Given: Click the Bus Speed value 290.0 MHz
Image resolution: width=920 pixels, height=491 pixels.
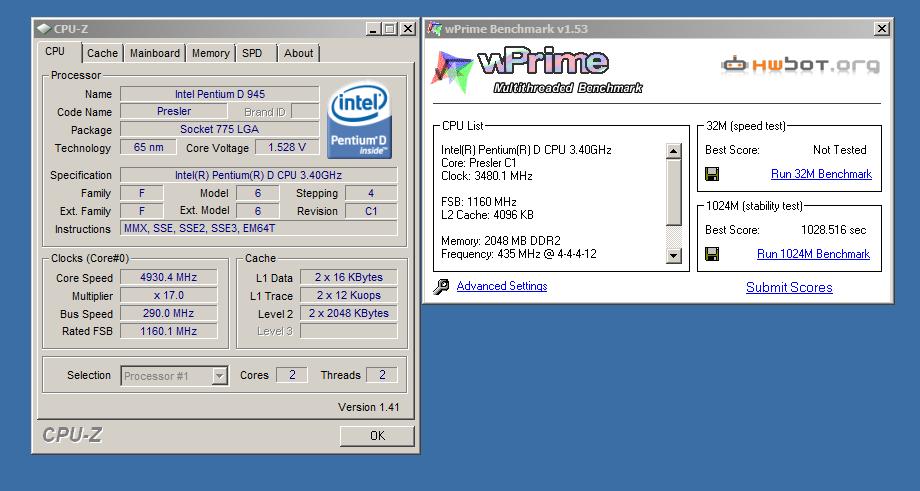Looking at the screenshot, I should point(169,313).
